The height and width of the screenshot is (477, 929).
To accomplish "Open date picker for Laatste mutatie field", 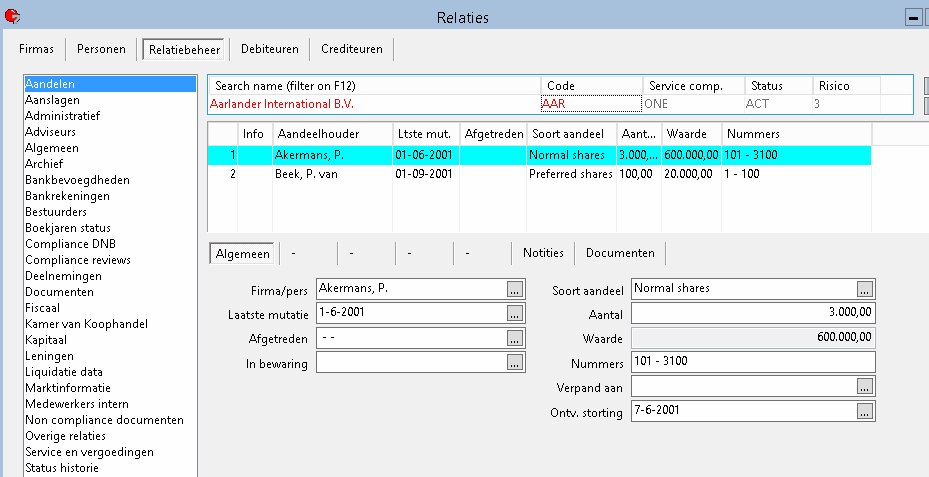I will click(x=514, y=313).
